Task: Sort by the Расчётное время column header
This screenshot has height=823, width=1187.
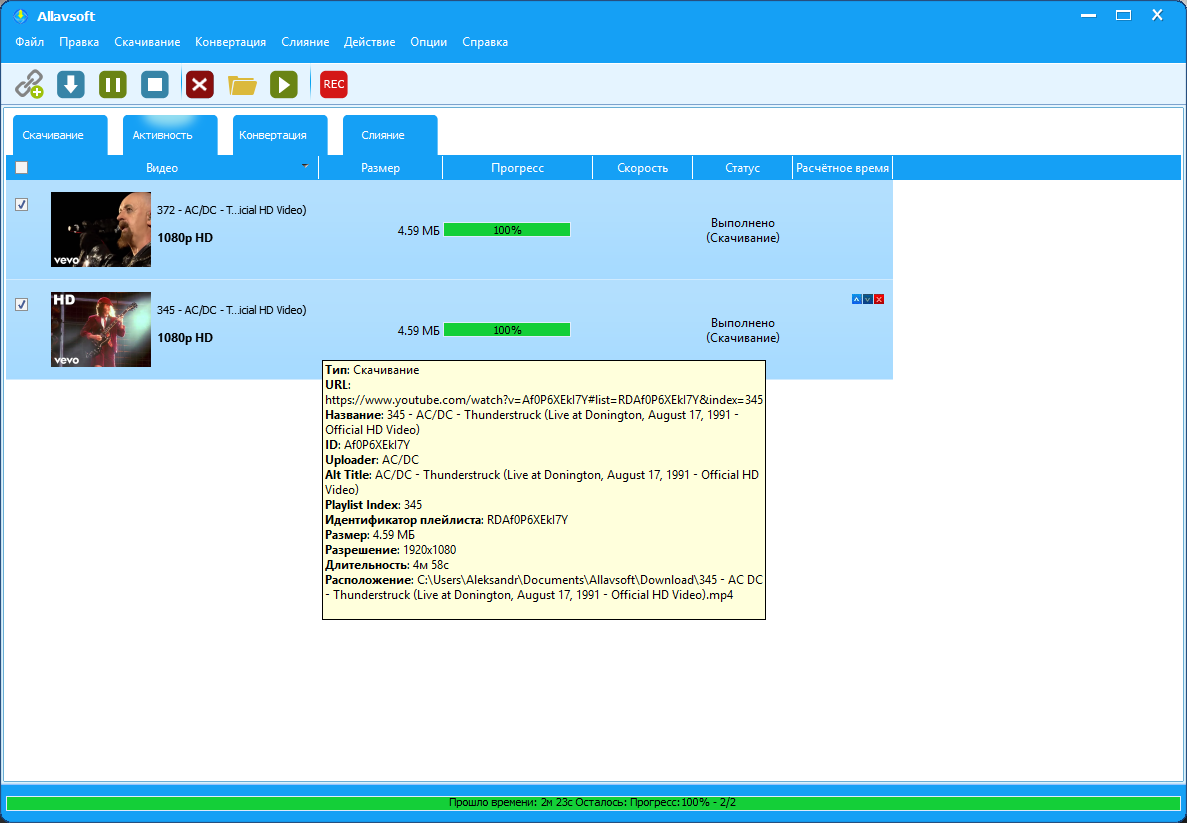Action: click(843, 167)
